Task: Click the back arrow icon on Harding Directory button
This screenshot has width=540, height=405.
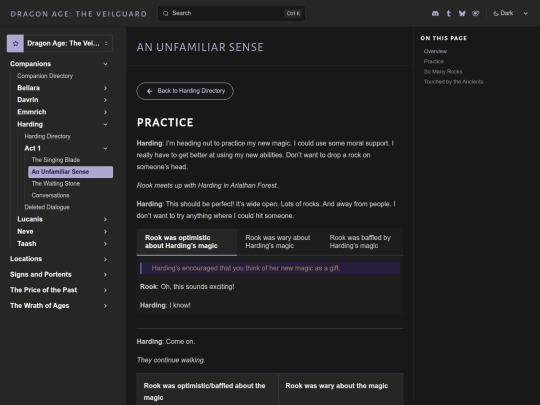Action: 149,91
